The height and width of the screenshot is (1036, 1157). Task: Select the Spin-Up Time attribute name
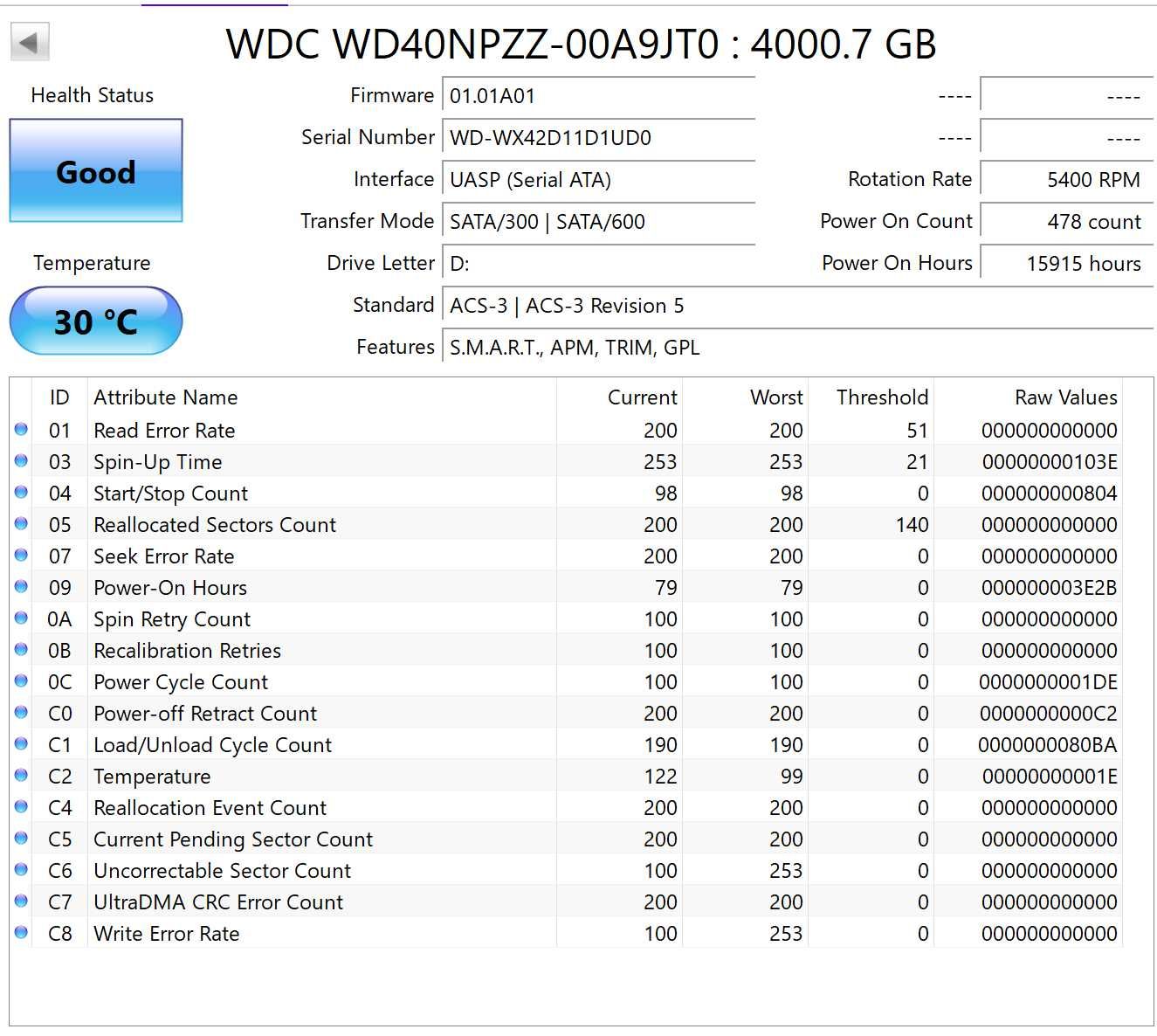click(158, 462)
